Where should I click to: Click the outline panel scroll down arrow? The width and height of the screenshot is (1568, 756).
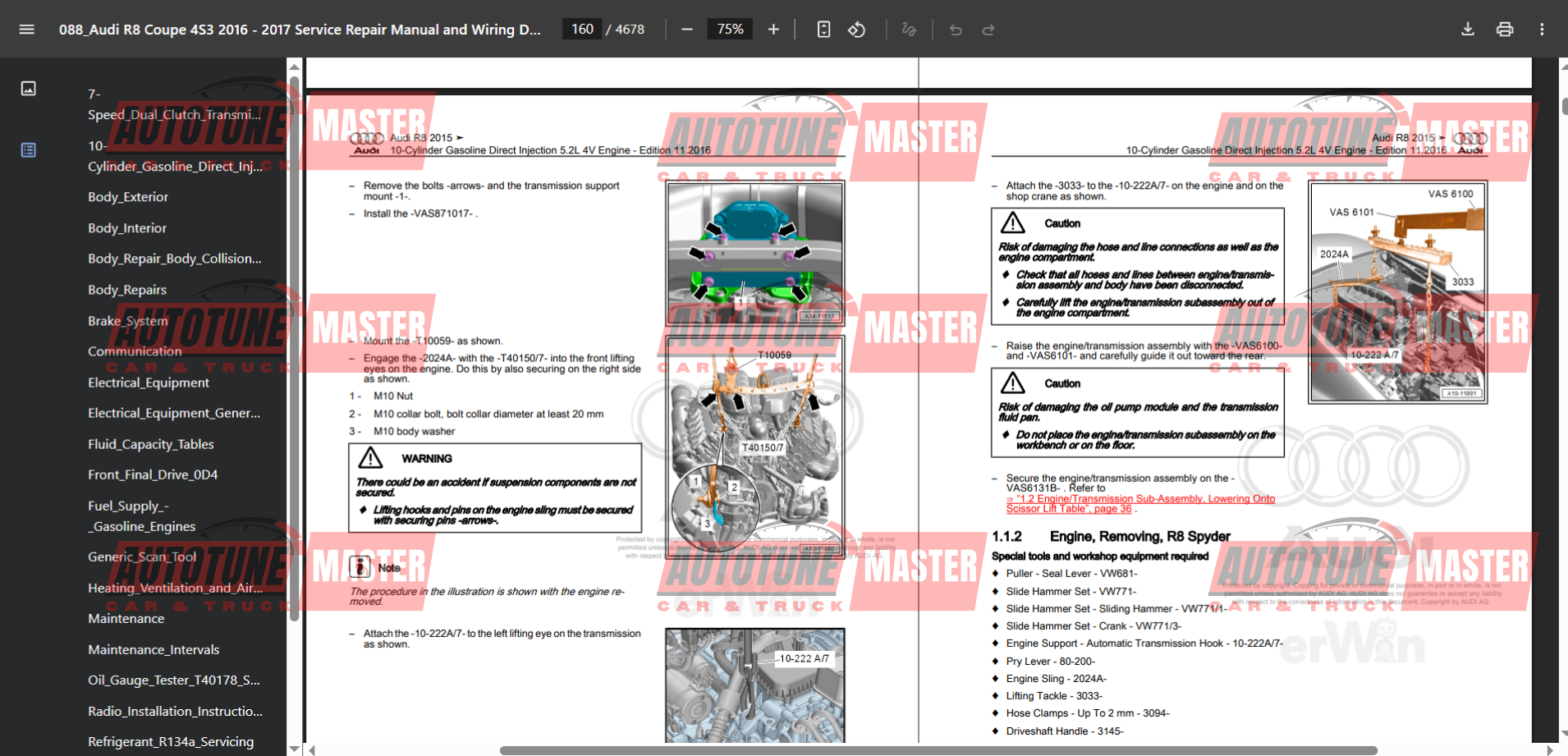click(x=294, y=748)
